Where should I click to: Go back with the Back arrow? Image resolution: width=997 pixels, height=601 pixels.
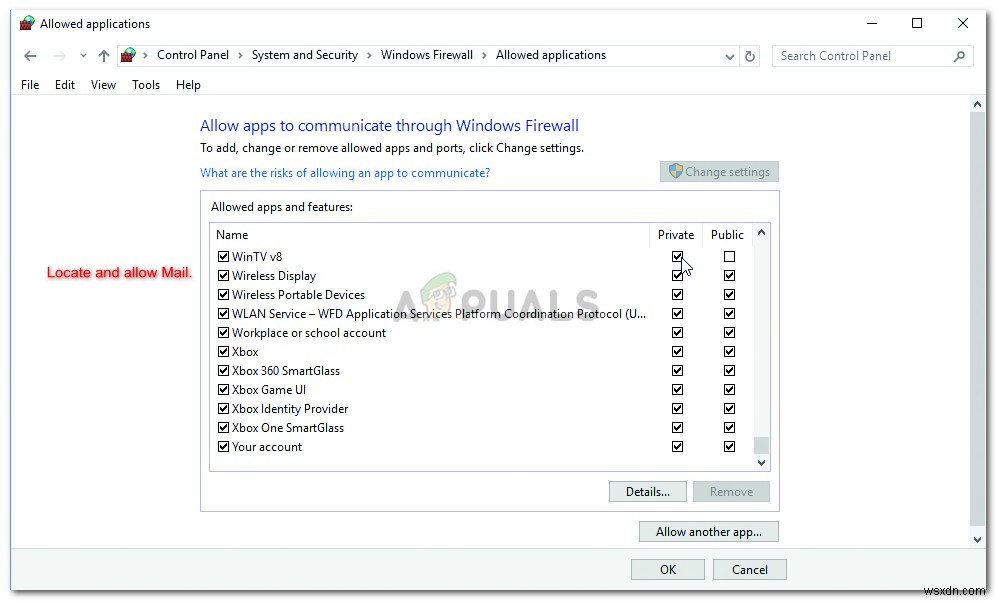pos(30,56)
